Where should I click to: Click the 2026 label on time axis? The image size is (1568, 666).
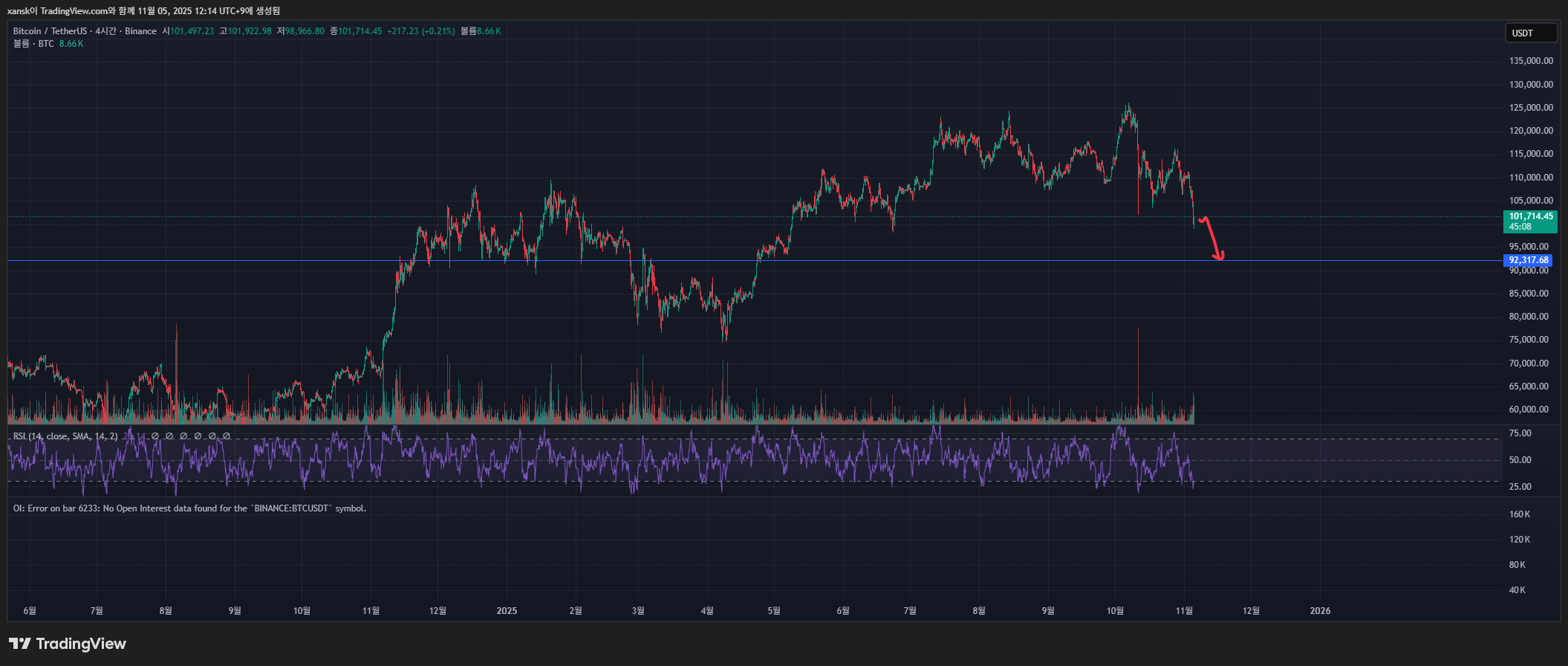pyautogui.click(x=1320, y=611)
